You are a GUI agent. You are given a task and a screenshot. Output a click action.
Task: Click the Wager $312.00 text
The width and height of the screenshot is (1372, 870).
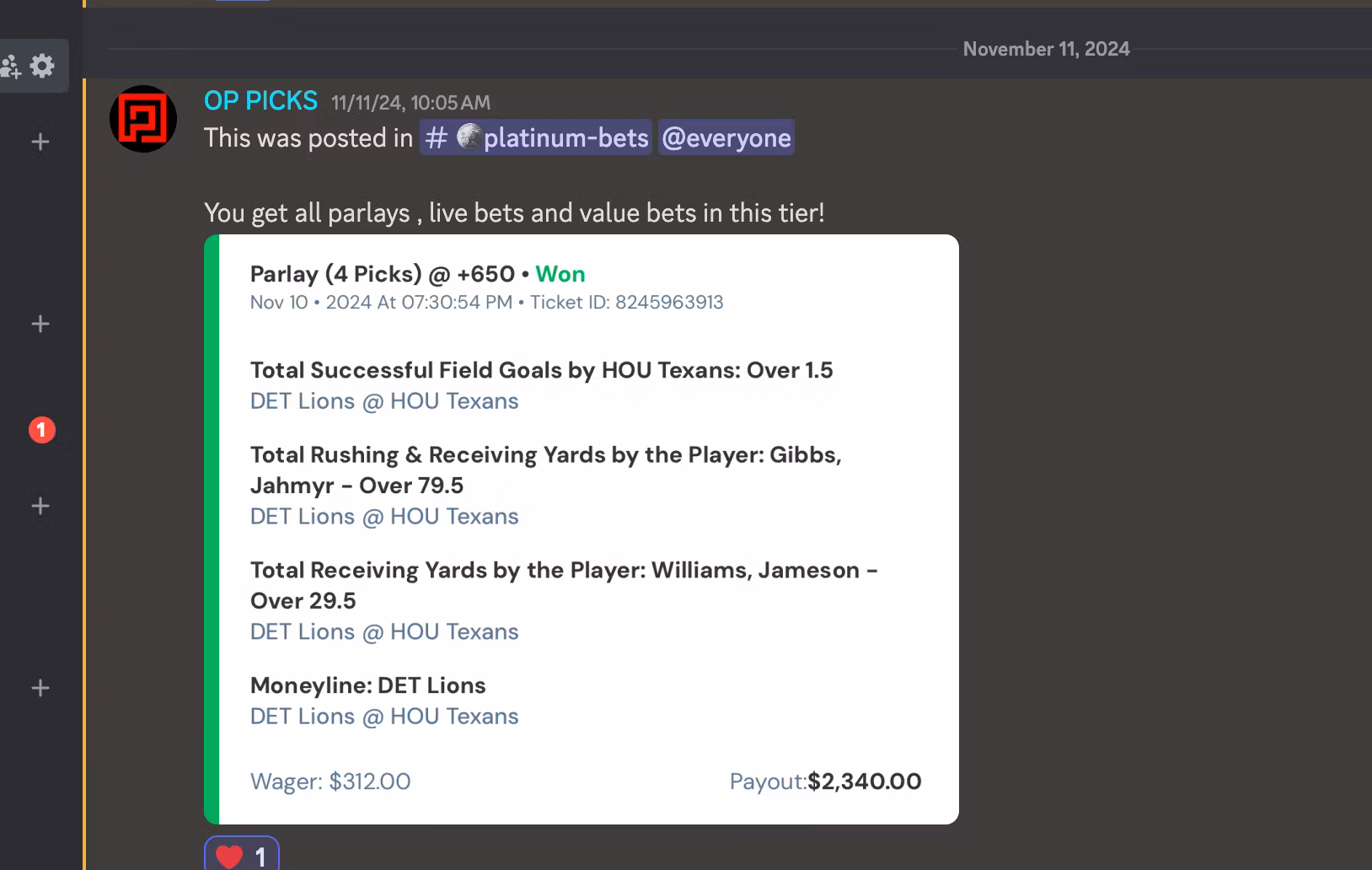[x=330, y=781]
